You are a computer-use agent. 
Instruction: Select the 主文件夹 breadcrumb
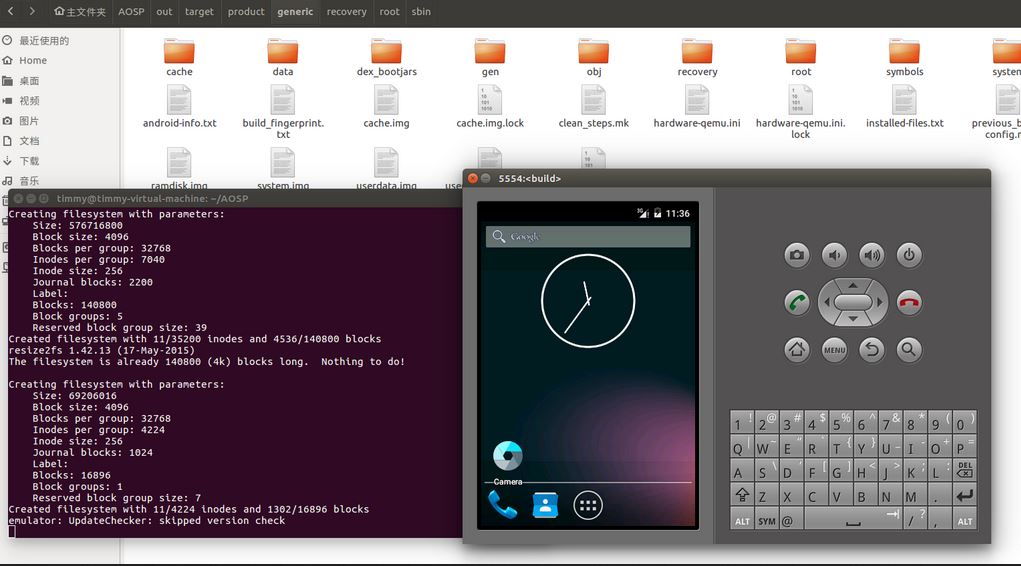[x=79, y=12]
